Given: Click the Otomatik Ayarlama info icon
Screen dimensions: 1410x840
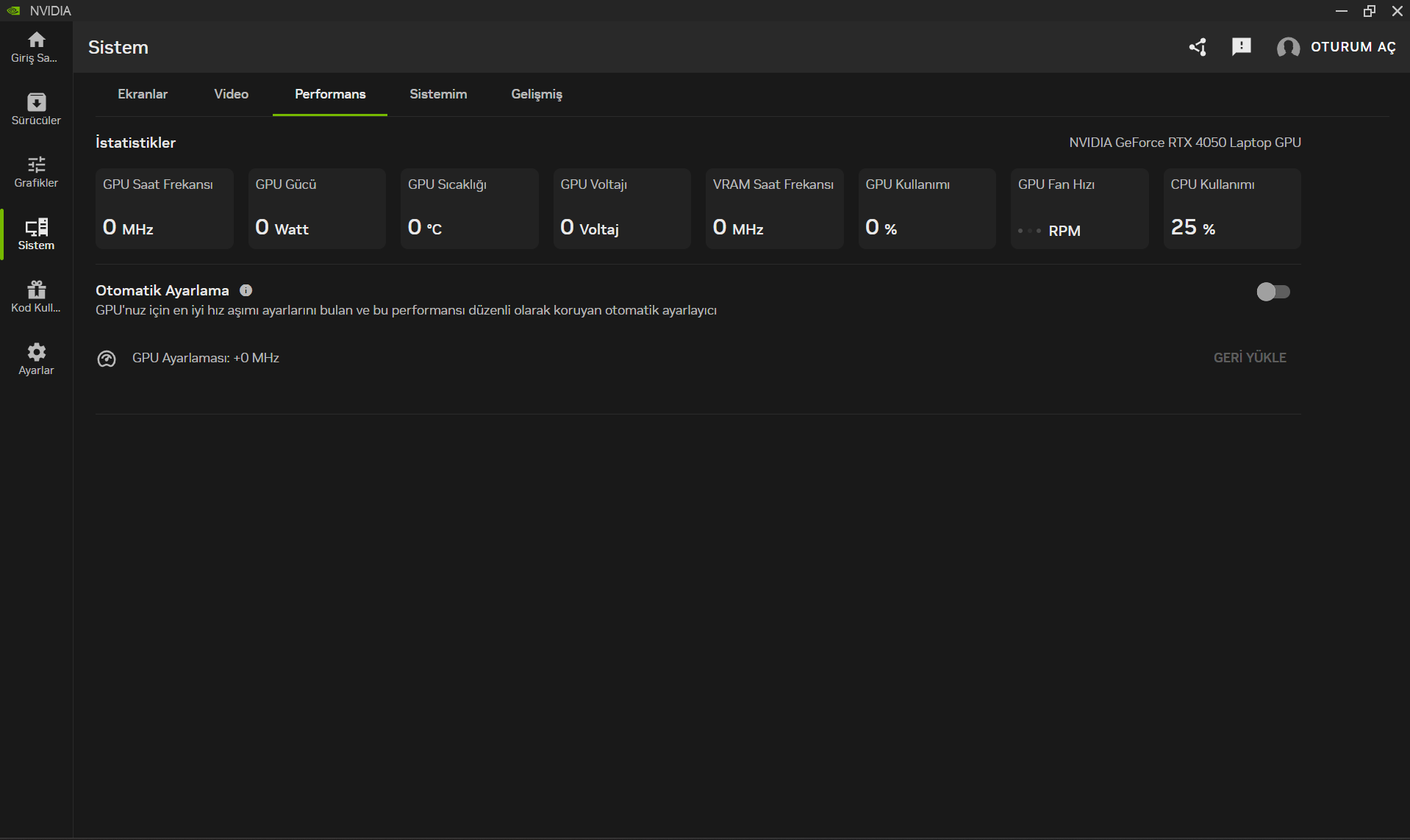Looking at the screenshot, I should 246,290.
